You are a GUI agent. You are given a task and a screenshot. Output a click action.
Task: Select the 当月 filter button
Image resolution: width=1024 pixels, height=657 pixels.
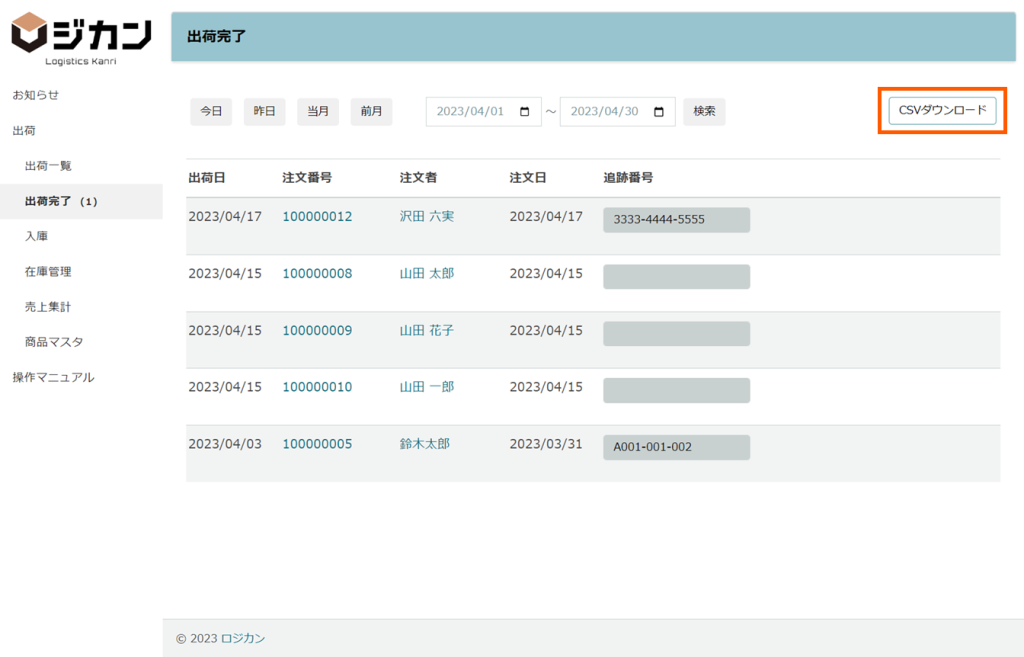(318, 112)
